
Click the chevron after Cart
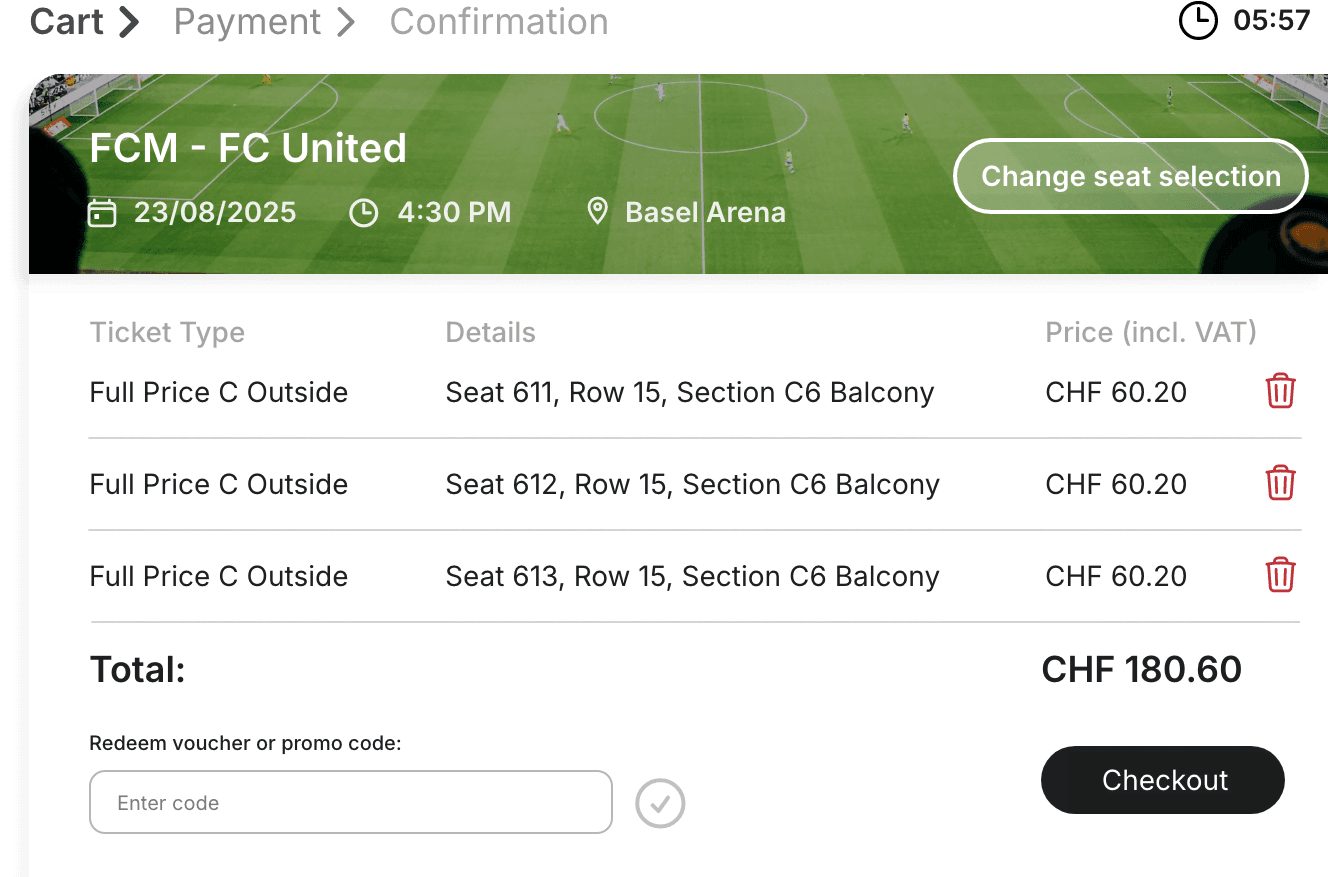click(x=129, y=21)
